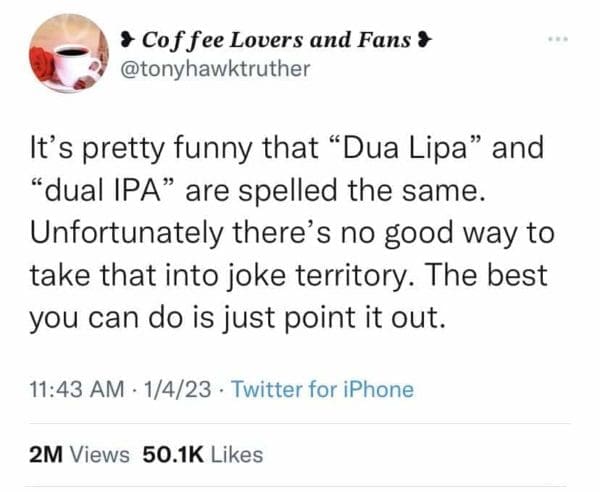Open the Twitter for iPhone source link
The height and width of the screenshot is (492, 600).
tap(322, 389)
